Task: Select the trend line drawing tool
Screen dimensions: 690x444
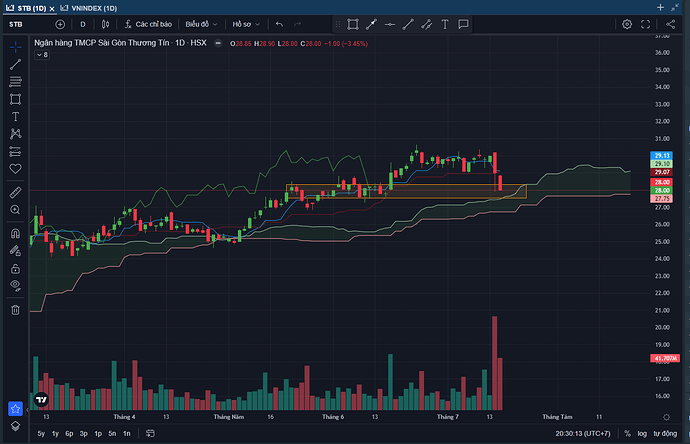Action: [15, 64]
